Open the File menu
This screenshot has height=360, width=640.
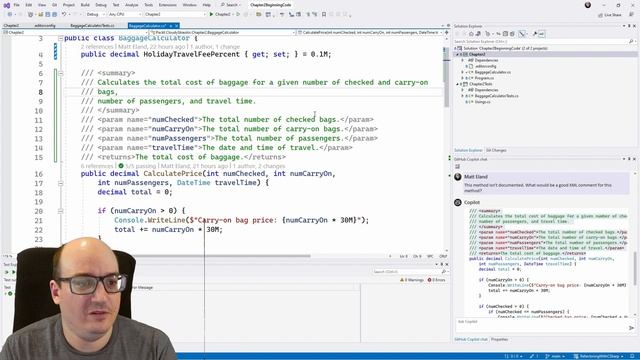point(16,5)
